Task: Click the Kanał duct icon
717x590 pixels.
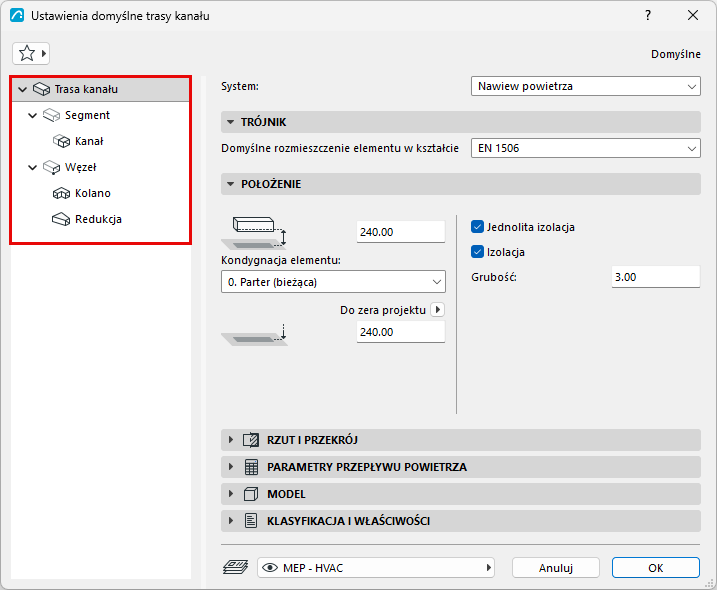Action: point(61,141)
